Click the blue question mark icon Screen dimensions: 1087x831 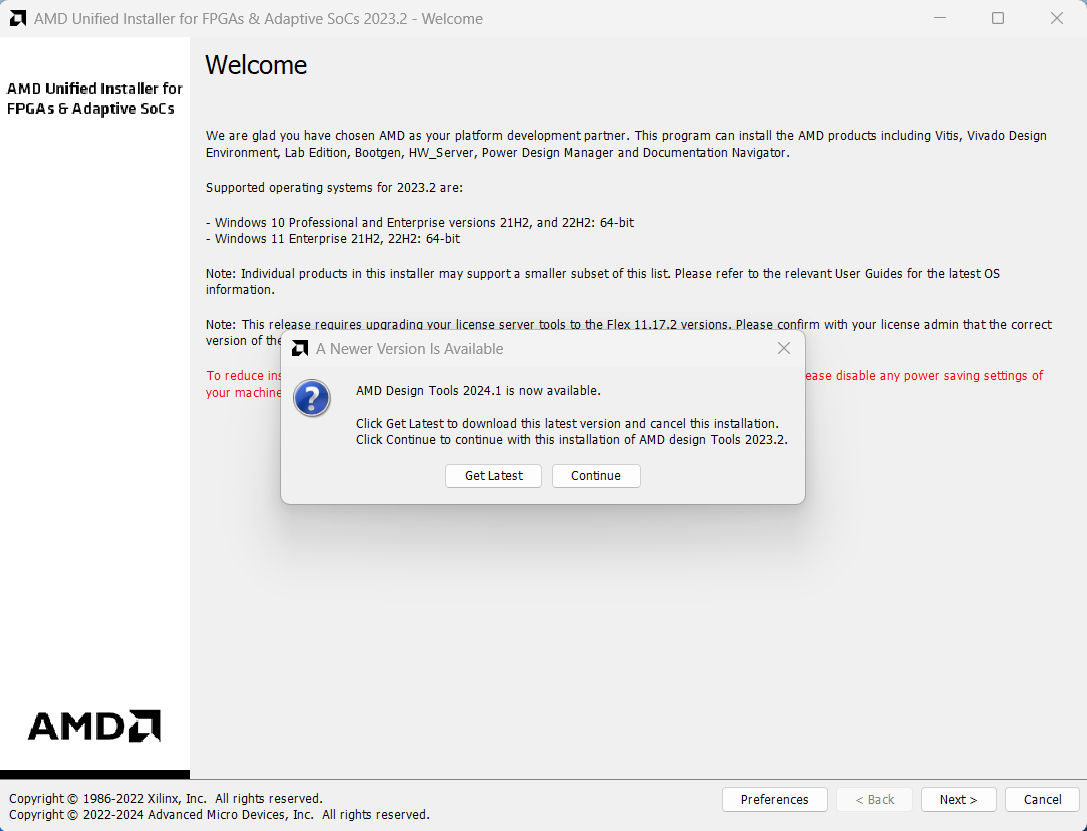tap(312, 398)
